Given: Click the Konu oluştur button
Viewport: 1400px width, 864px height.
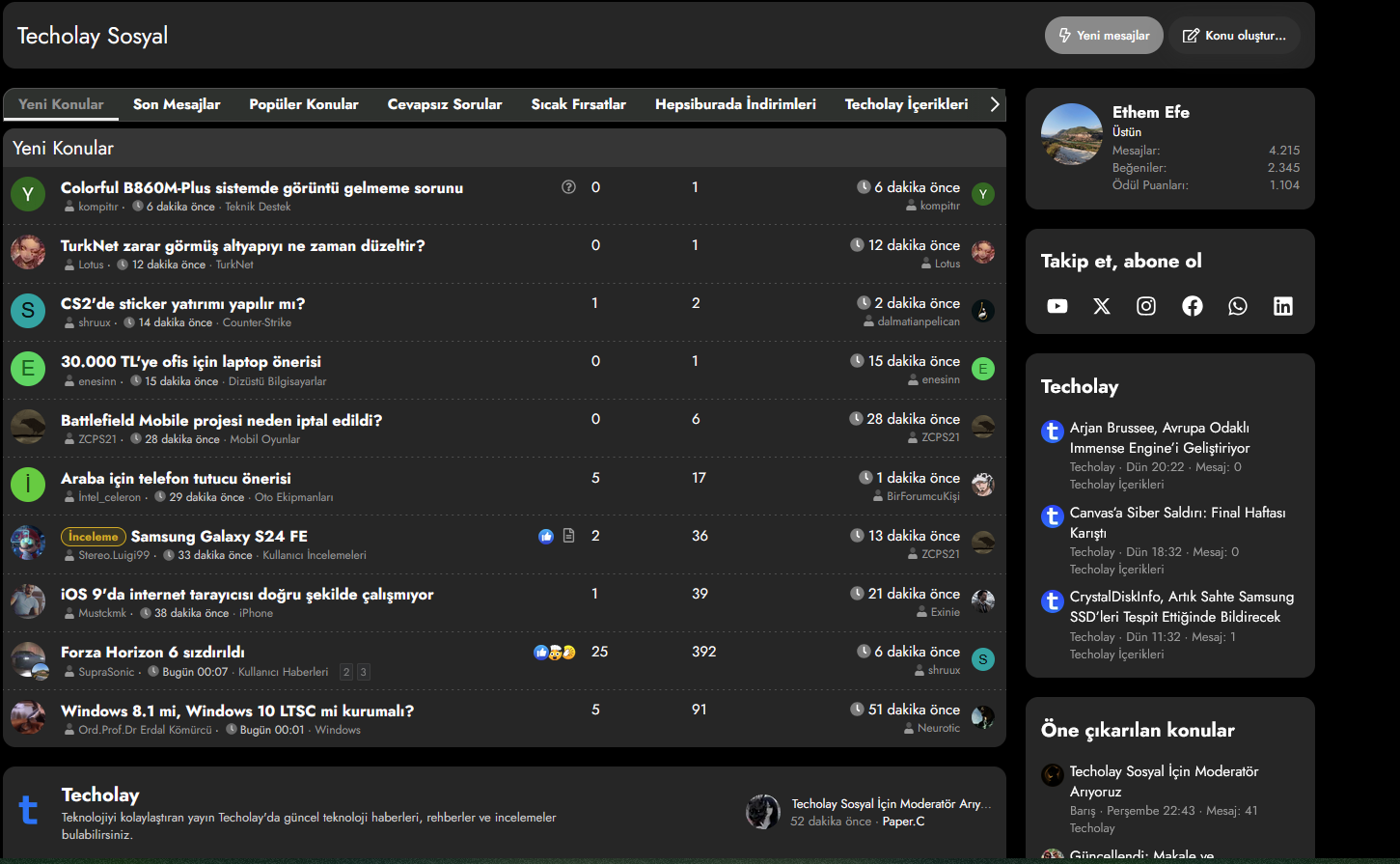Looking at the screenshot, I should tap(1234, 36).
